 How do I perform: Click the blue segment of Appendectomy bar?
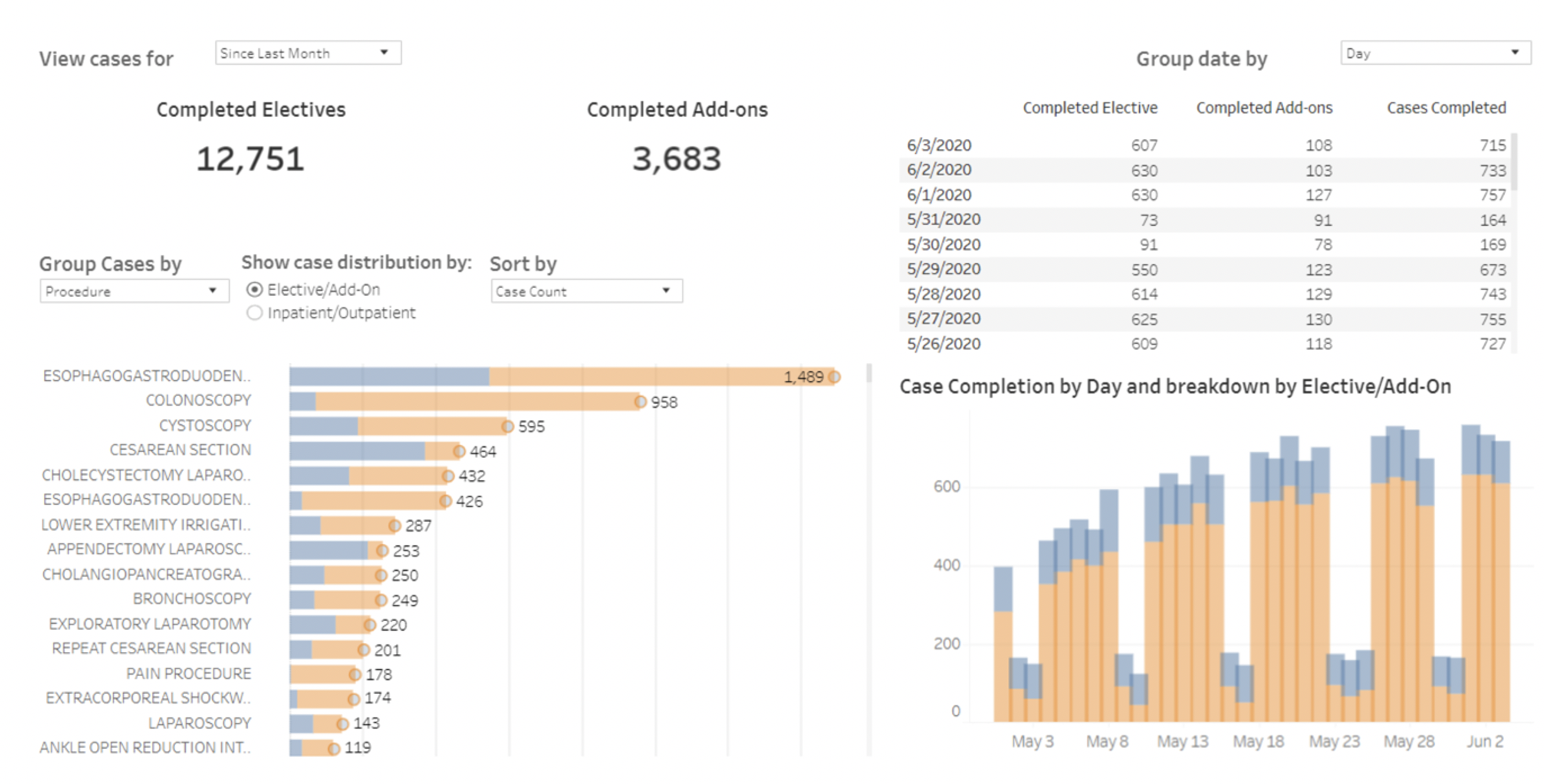(328, 550)
